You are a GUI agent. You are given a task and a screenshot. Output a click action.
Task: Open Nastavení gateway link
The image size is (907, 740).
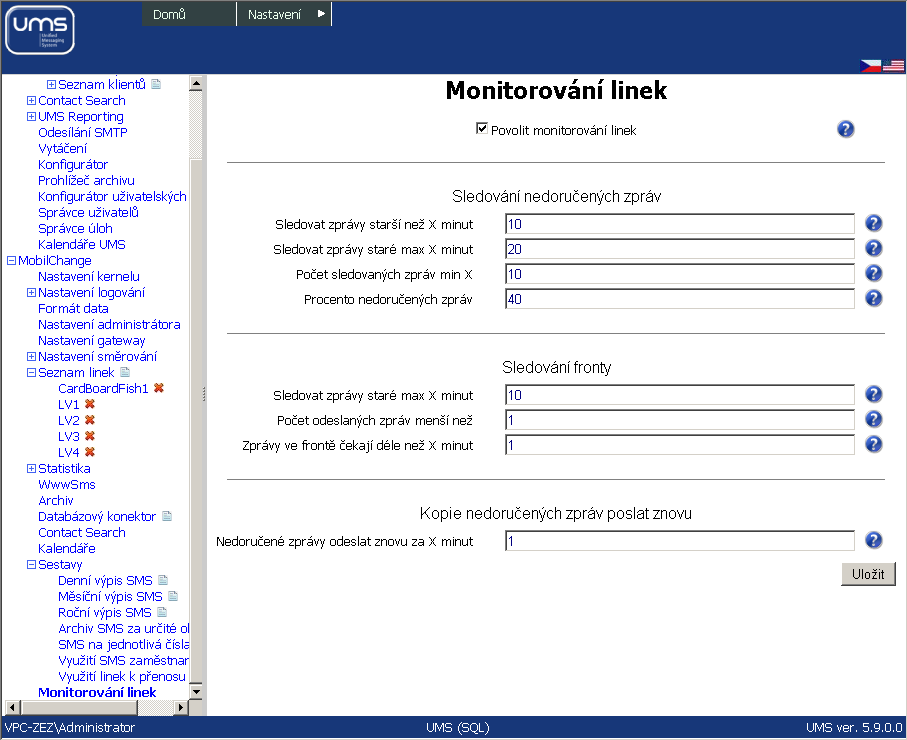tap(92, 341)
